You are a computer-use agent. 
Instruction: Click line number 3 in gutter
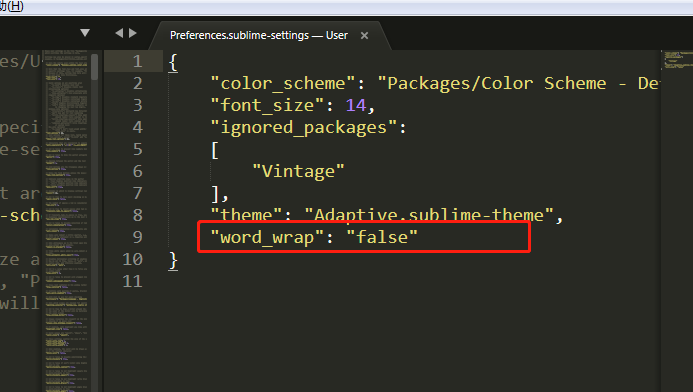pyautogui.click(x=137, y=105)
